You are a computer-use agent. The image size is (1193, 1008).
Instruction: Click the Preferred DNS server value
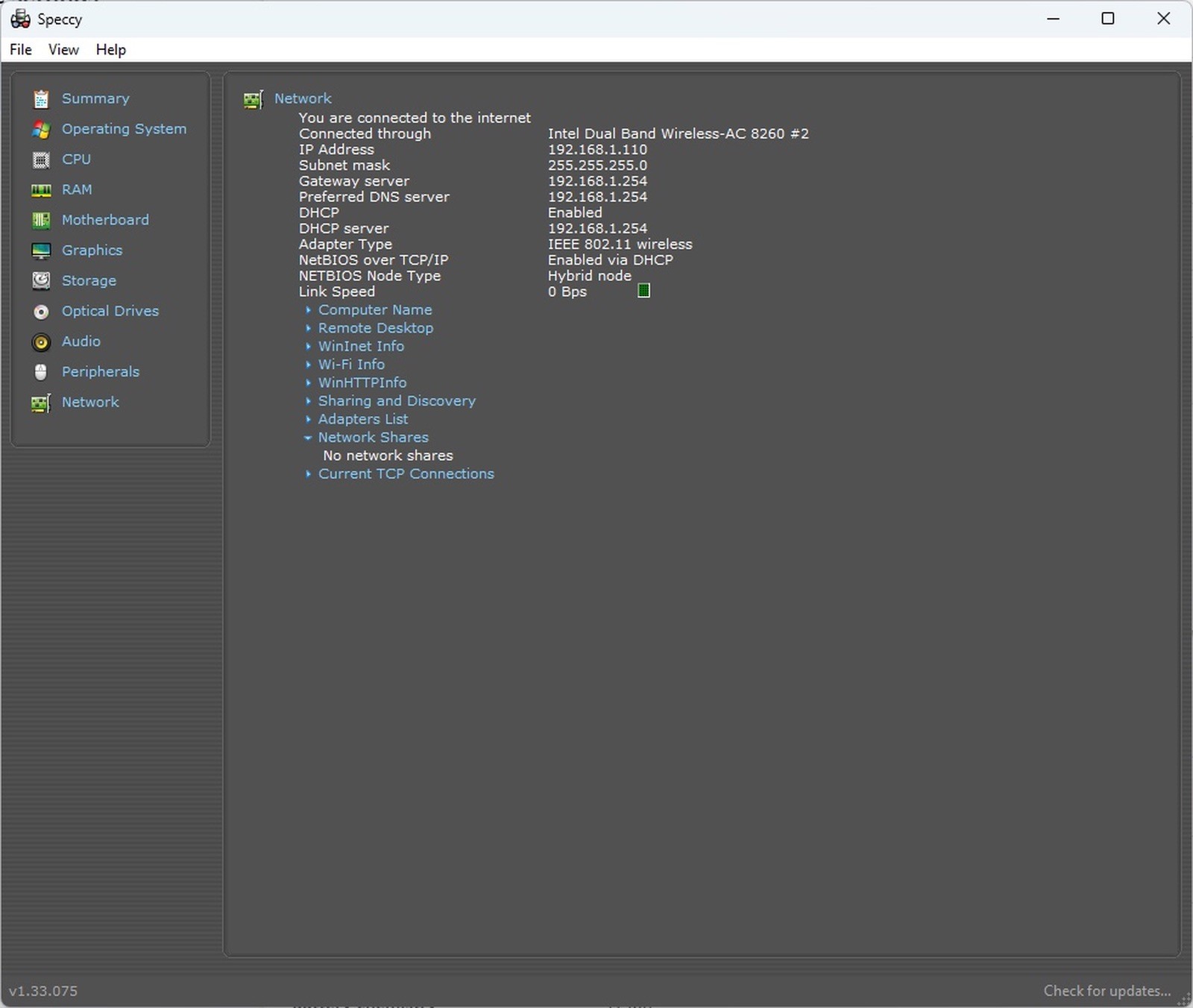[597, 197]
